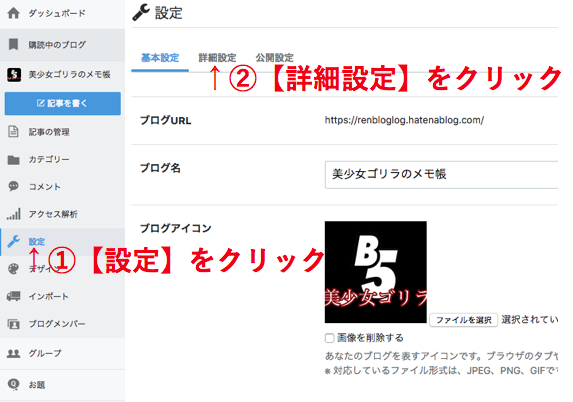573x402 pixels.
Task: Open the 詳細設定 tab
Action: (217, 58)
